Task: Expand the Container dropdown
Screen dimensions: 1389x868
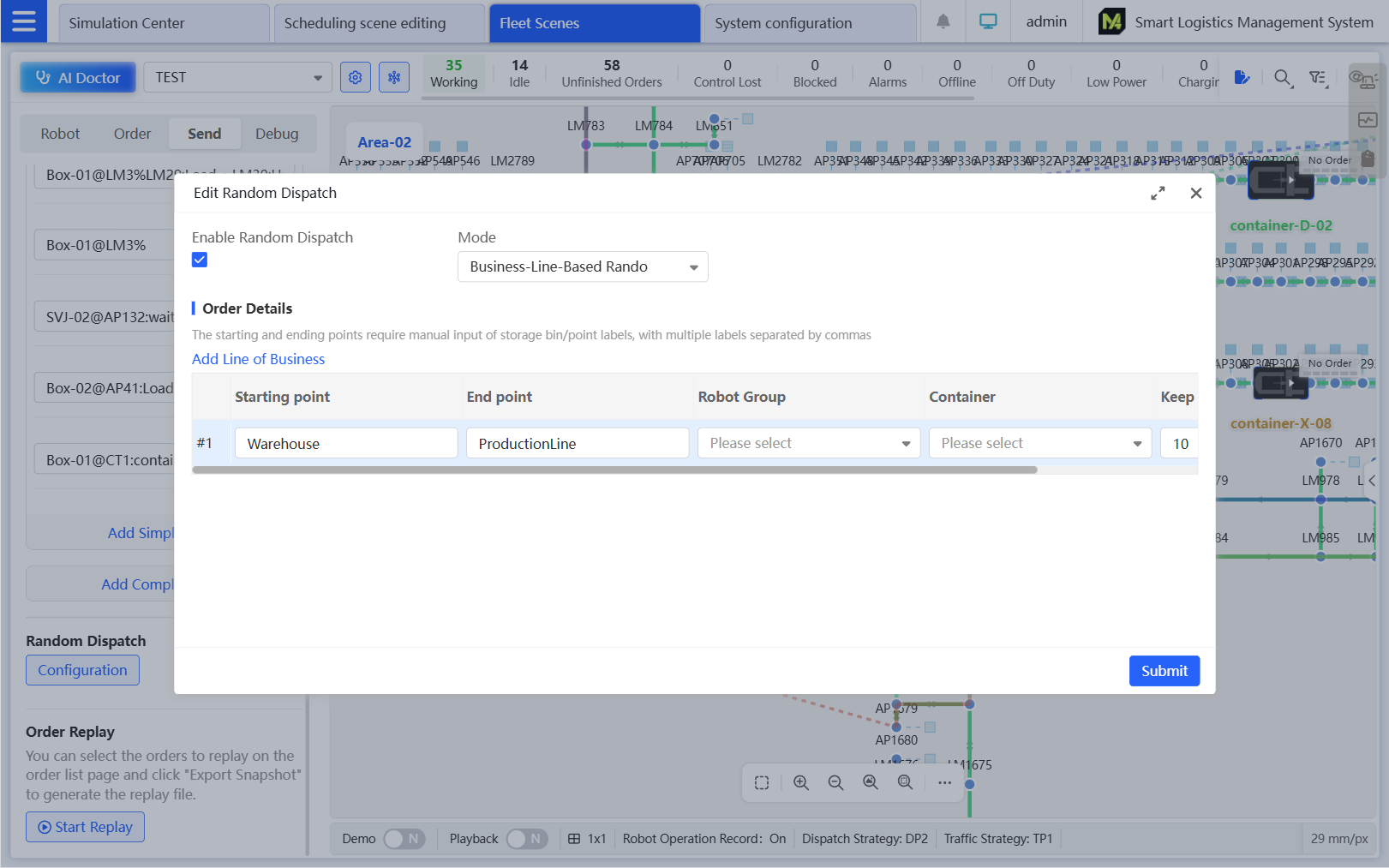Action: click(1039, 444)
